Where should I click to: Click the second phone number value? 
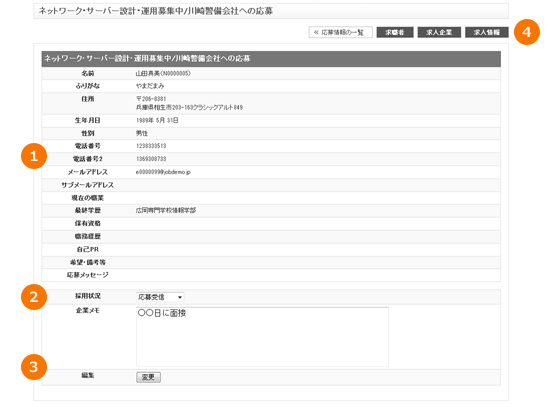pos(151,159)
